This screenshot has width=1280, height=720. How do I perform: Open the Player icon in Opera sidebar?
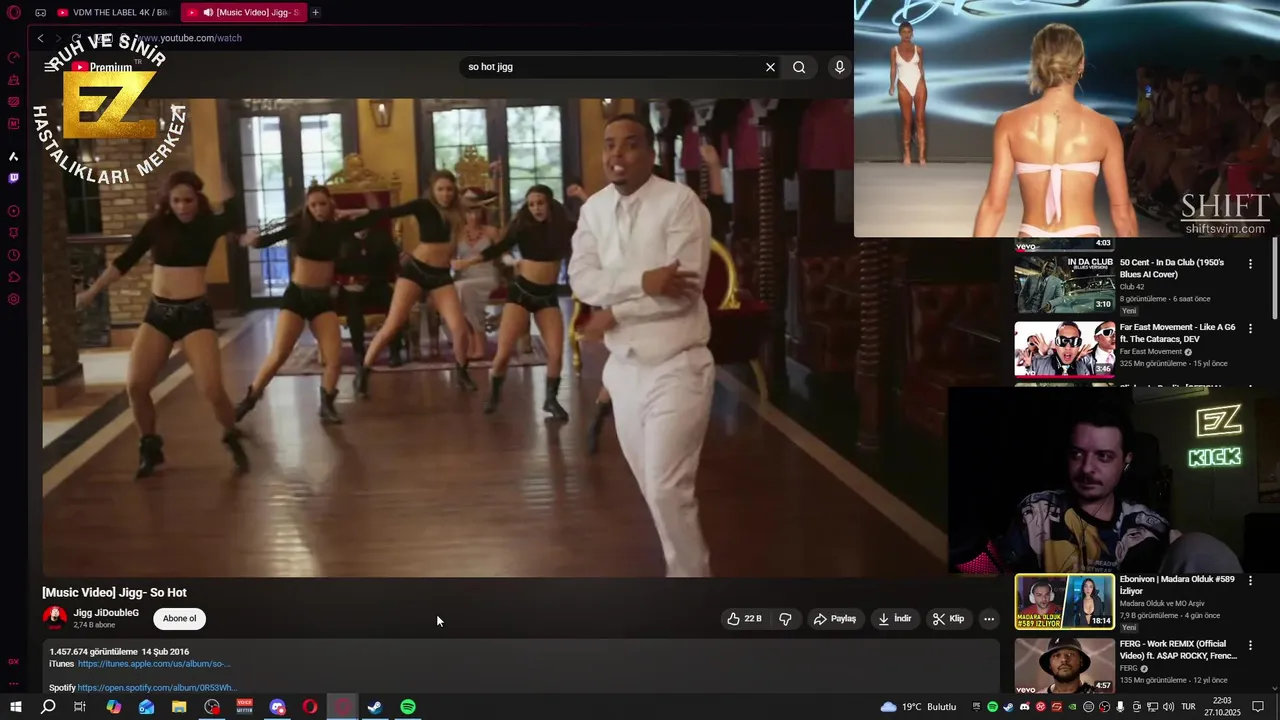(14, 211)
